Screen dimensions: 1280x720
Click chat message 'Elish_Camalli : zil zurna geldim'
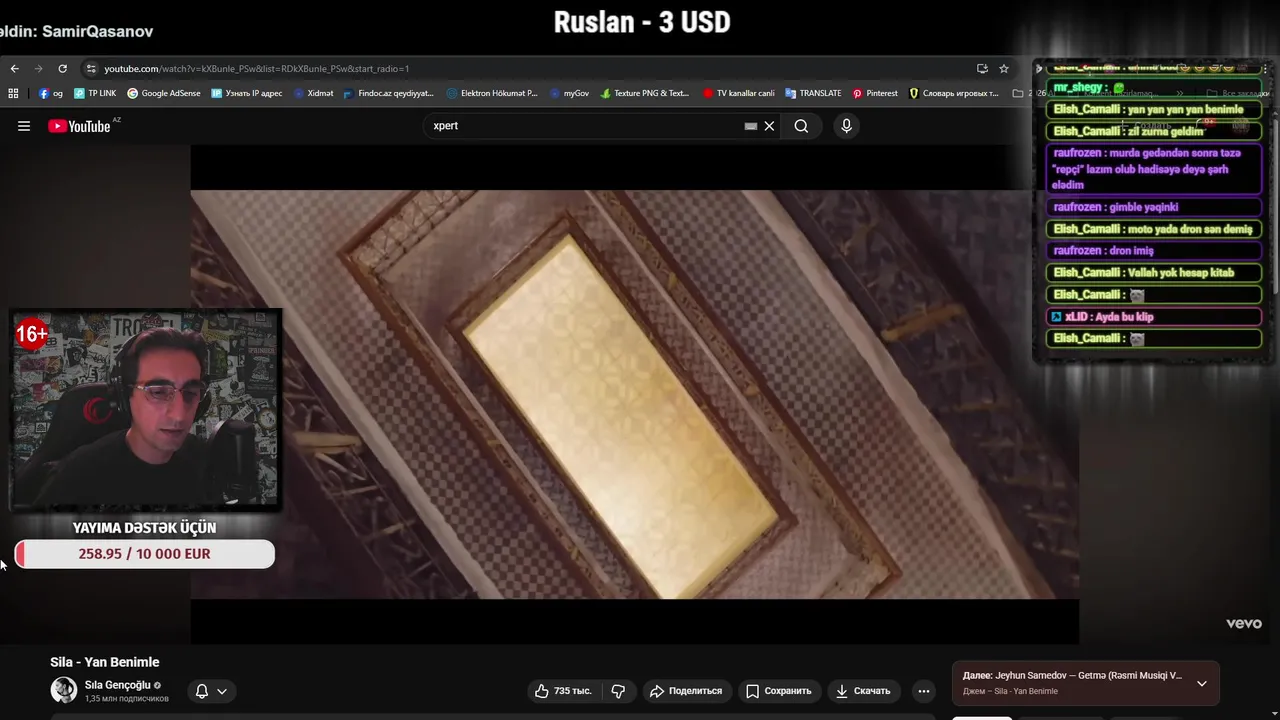(x=1152, y=131)
